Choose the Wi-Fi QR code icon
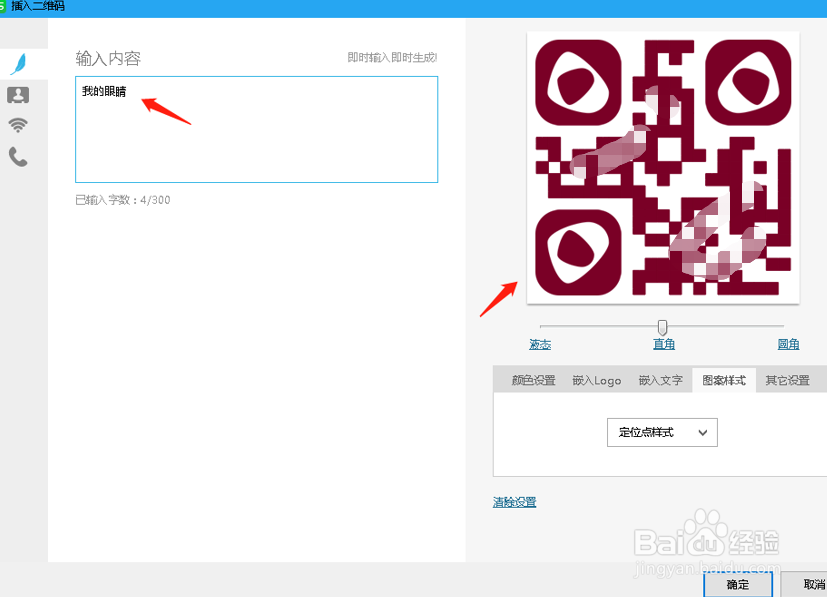The height and width of the screenshot is (597, 827). point(18,125)
